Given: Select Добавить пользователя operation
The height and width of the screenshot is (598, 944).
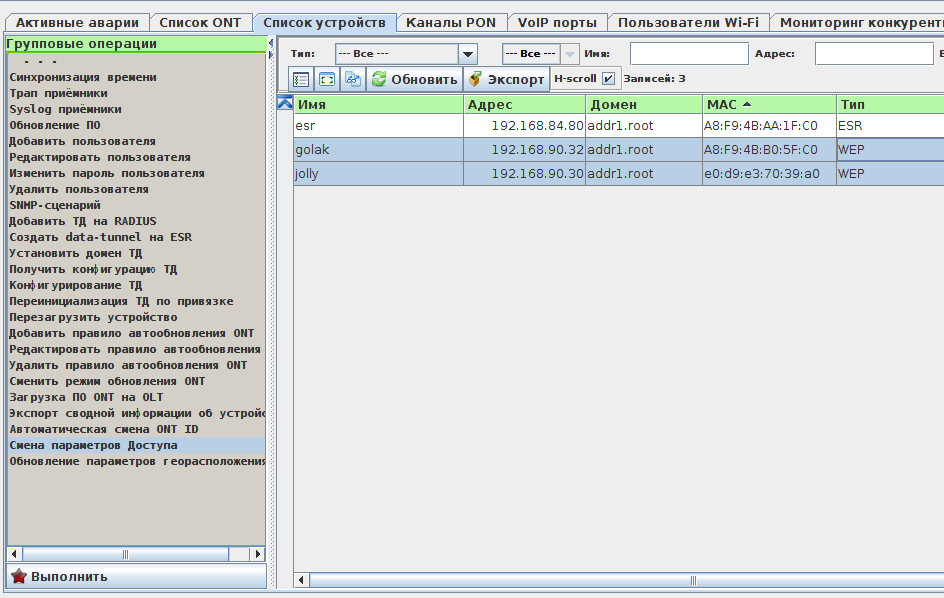Looking at the screenshot, I should pos(137,141).
